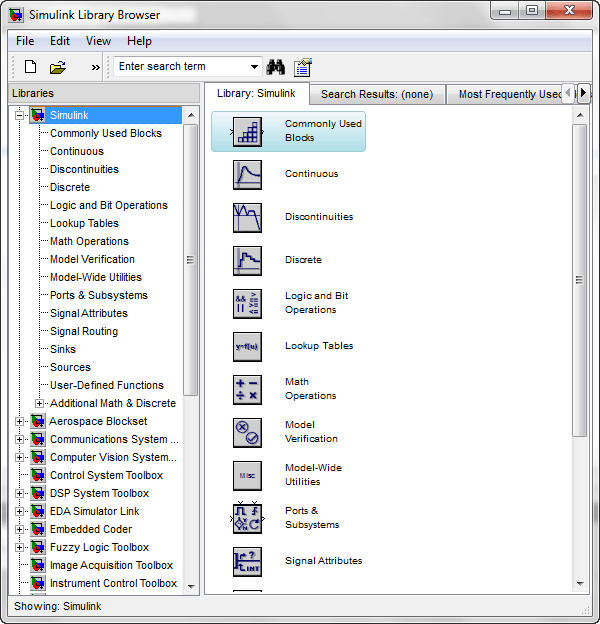
Task: Open the Model-Wide Utilities Misc icon
Action: pyautogui.click(x=247, y=476)
